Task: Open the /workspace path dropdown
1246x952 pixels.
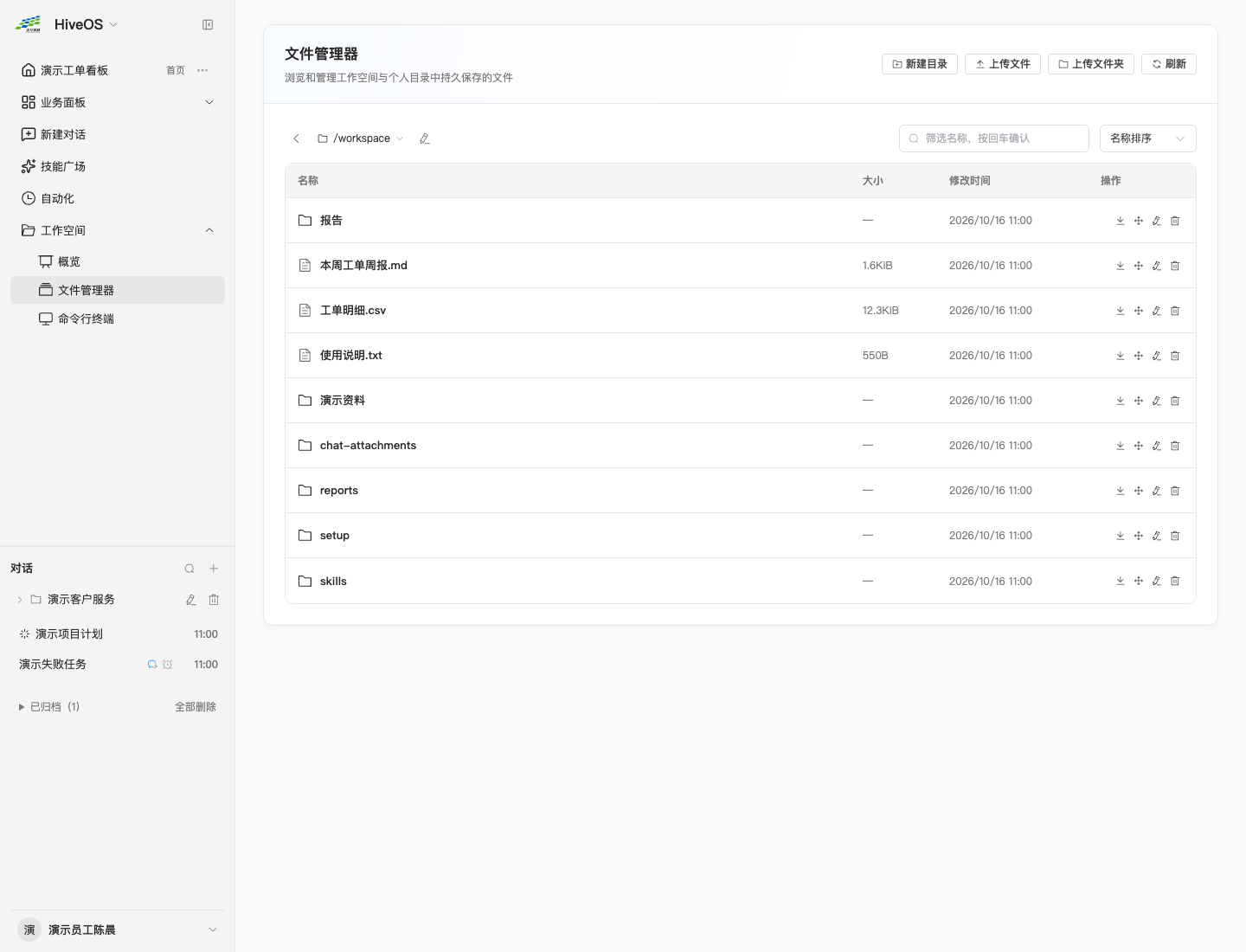Action: tap(361, 138)
